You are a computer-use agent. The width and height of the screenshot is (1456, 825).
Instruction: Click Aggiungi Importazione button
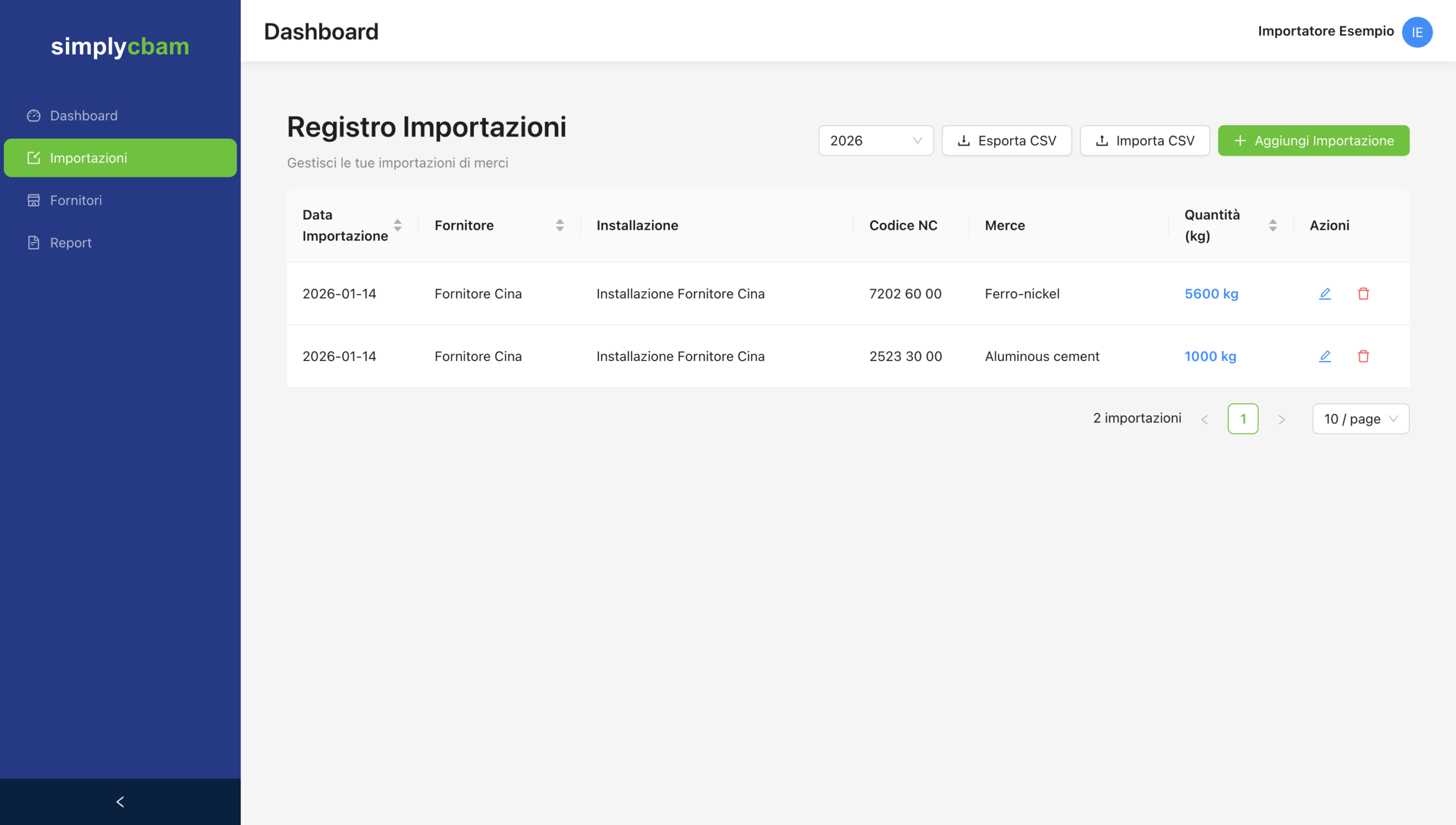click(1313, 140)
